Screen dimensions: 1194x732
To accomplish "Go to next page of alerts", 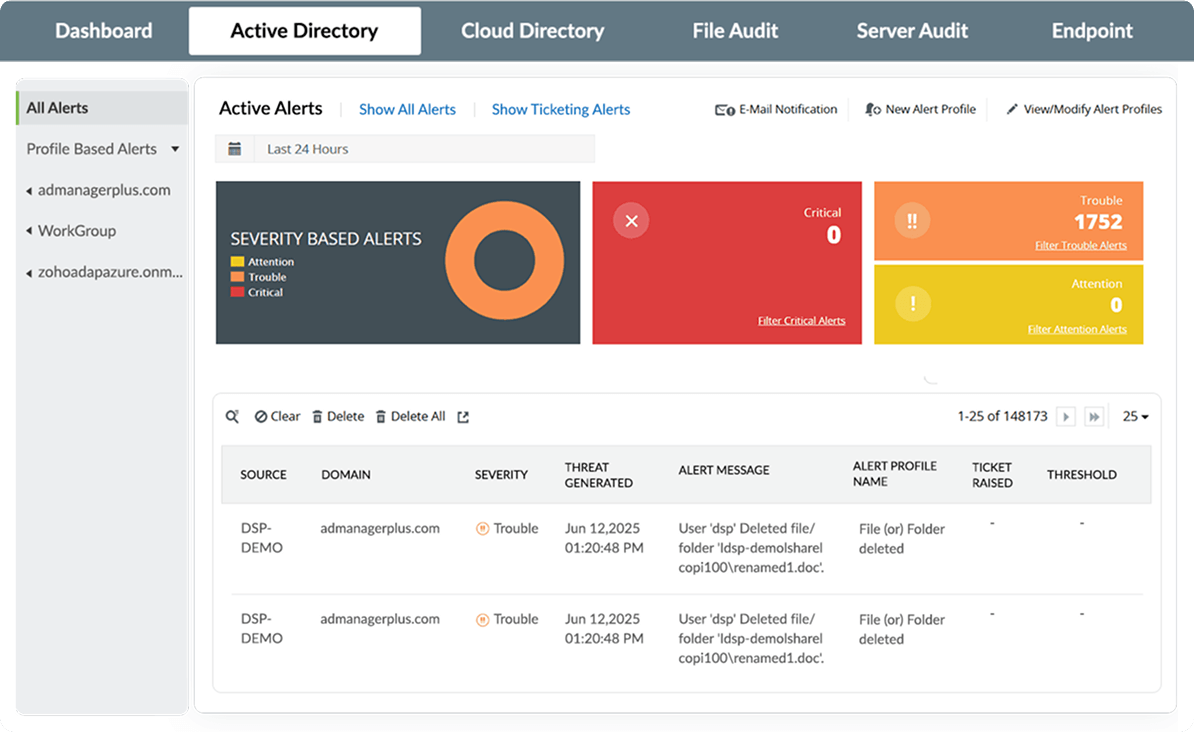I will (1066, 417).
